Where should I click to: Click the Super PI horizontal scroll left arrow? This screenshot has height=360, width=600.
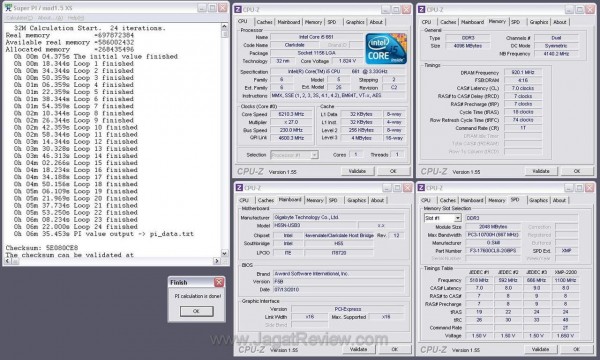pos(8,261)
